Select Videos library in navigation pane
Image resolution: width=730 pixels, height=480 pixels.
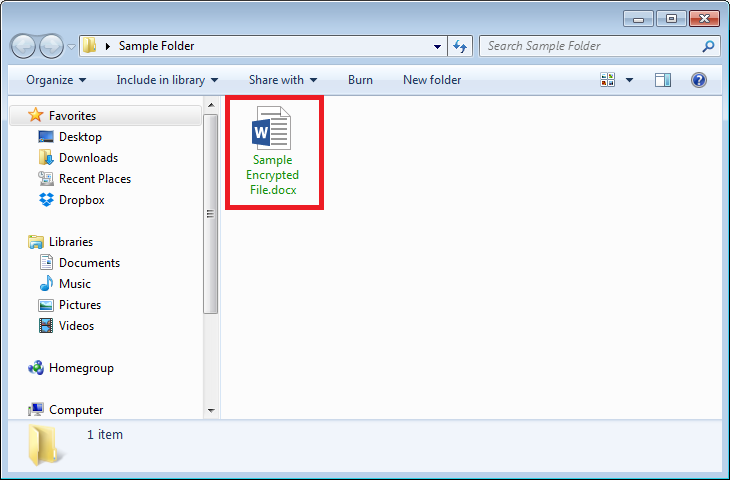(x=76, y=326)
